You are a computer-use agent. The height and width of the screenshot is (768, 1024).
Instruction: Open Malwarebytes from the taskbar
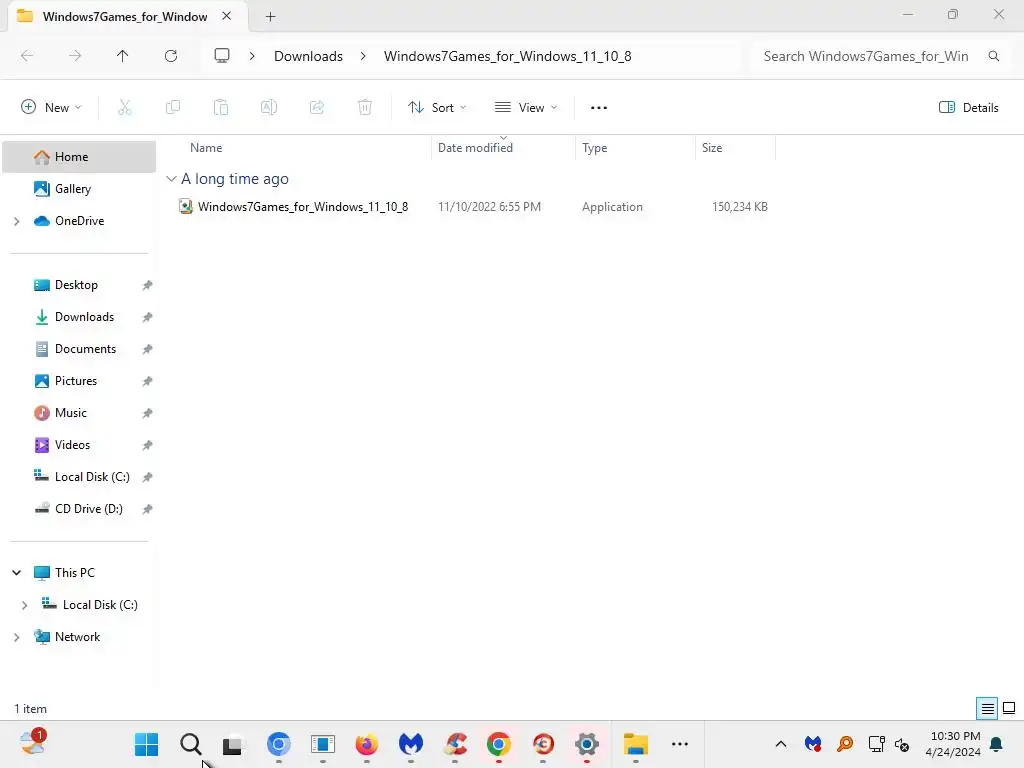click(411, 744)
